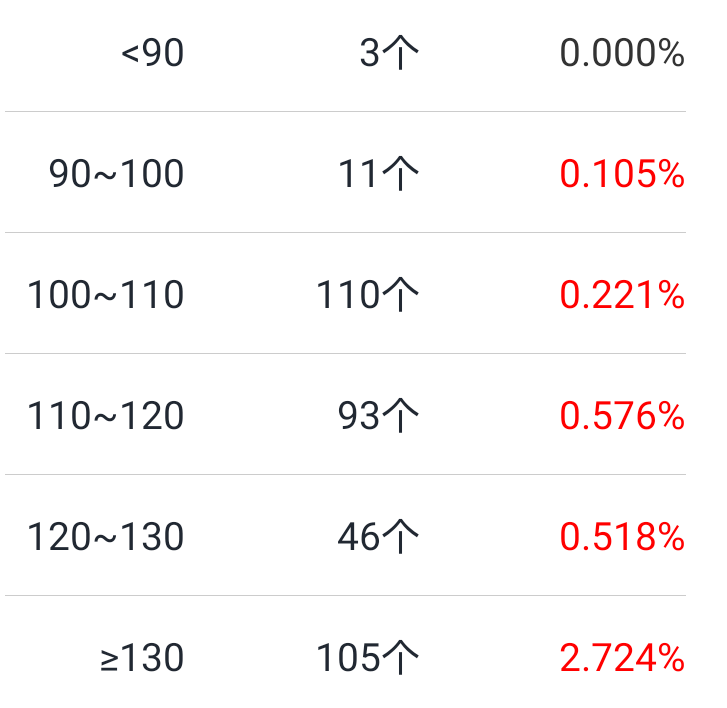Click the 11个 count value
727x708 pixels.
(x=378, y=175)
